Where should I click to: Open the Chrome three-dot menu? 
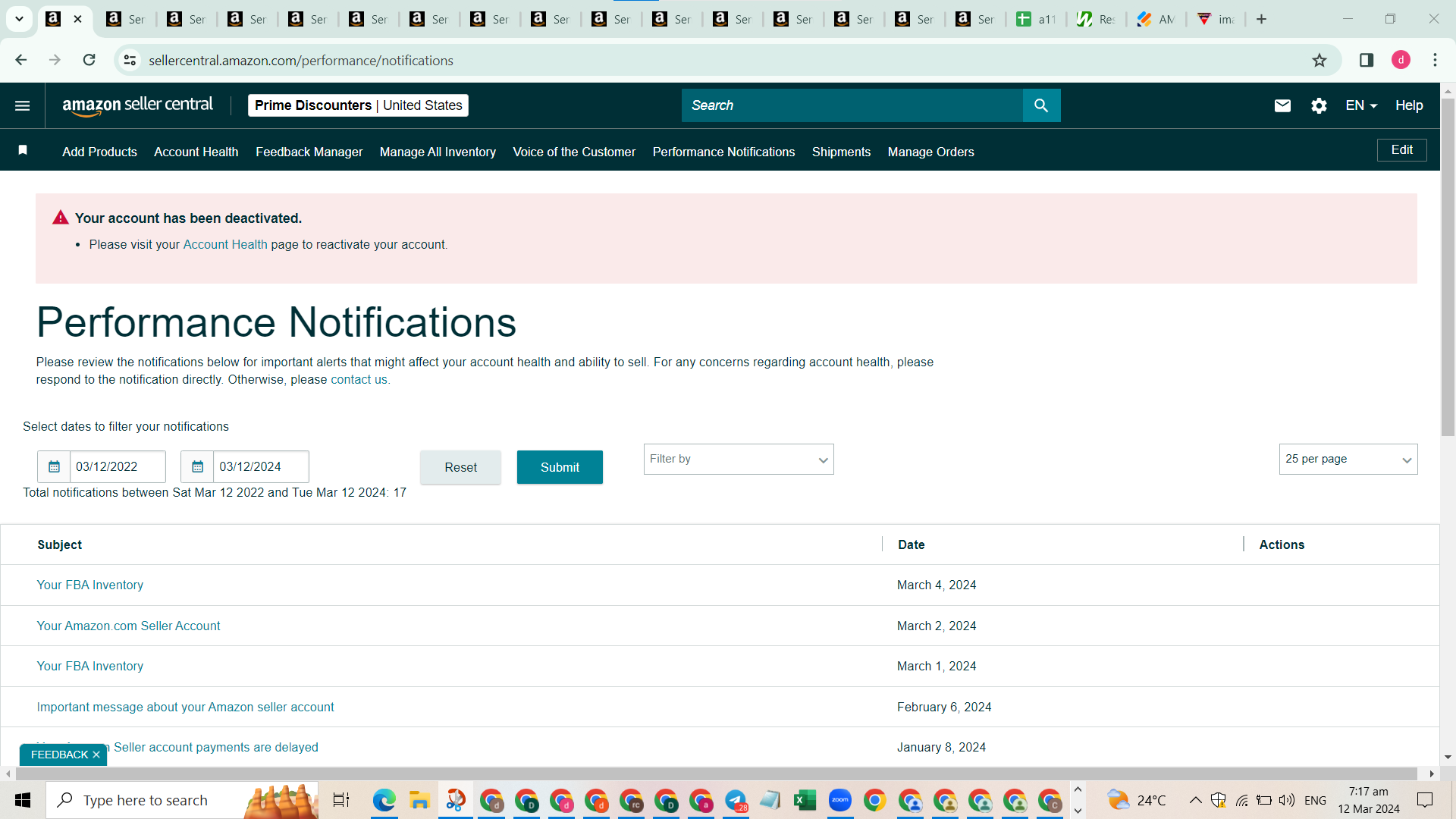(x=1435, y=61)
